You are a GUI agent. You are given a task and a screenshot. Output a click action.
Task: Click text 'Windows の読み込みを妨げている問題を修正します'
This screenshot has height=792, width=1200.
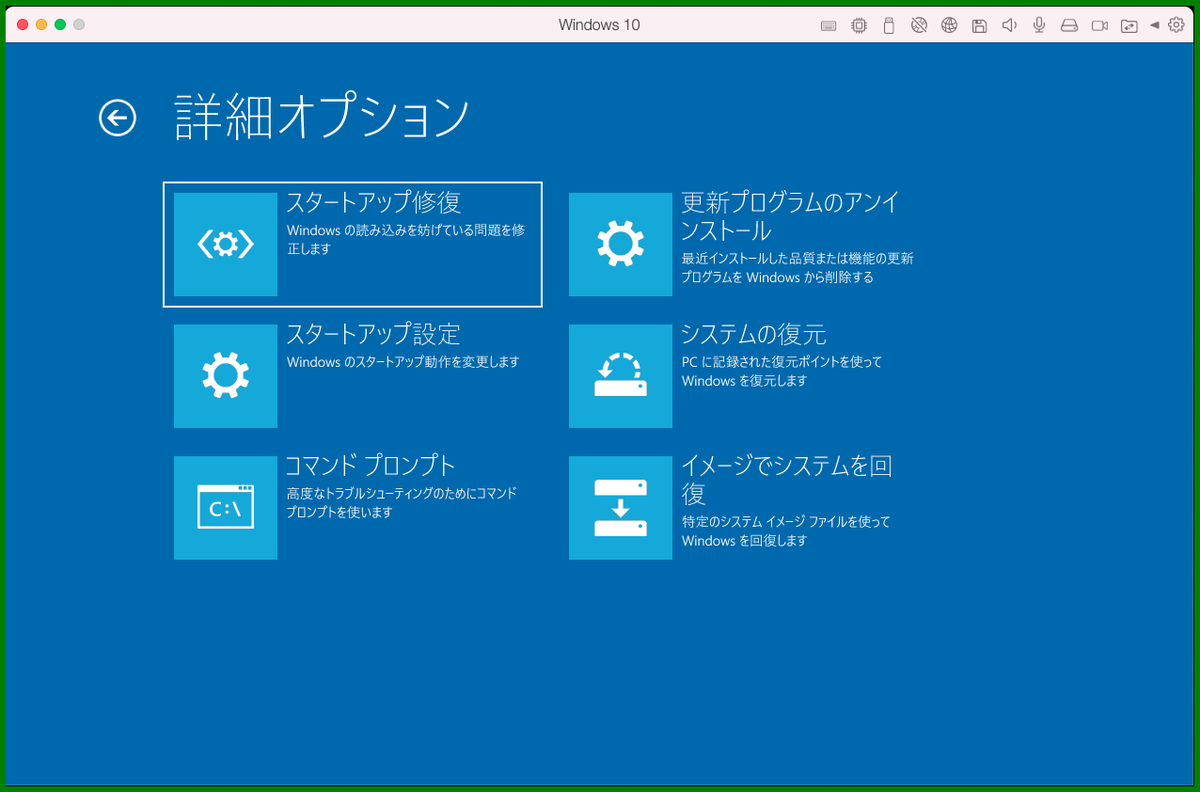point(406,239)
